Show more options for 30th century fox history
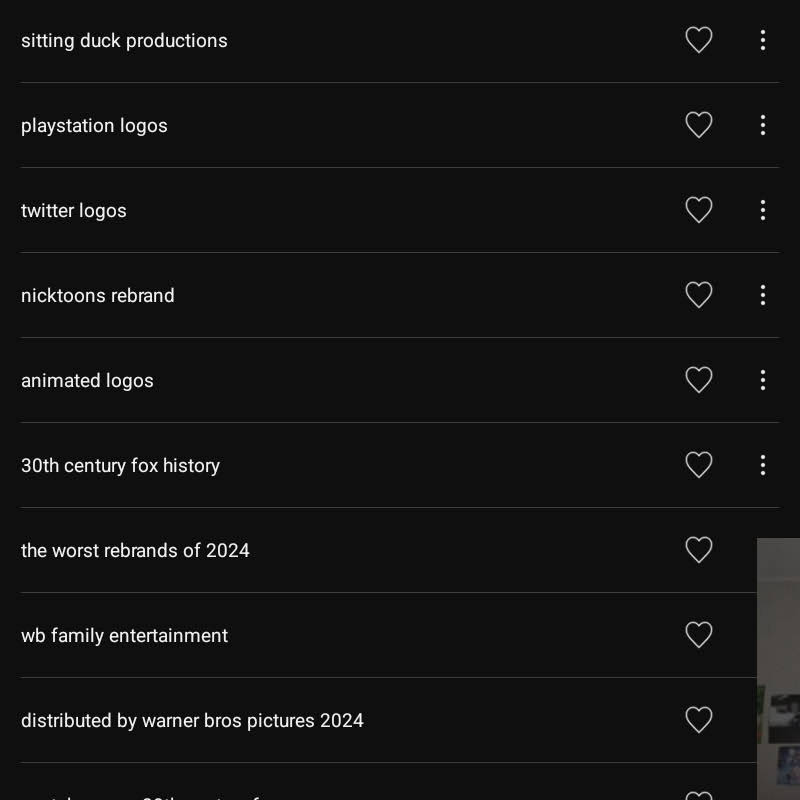Screen dimensions: 800x800 763,465
